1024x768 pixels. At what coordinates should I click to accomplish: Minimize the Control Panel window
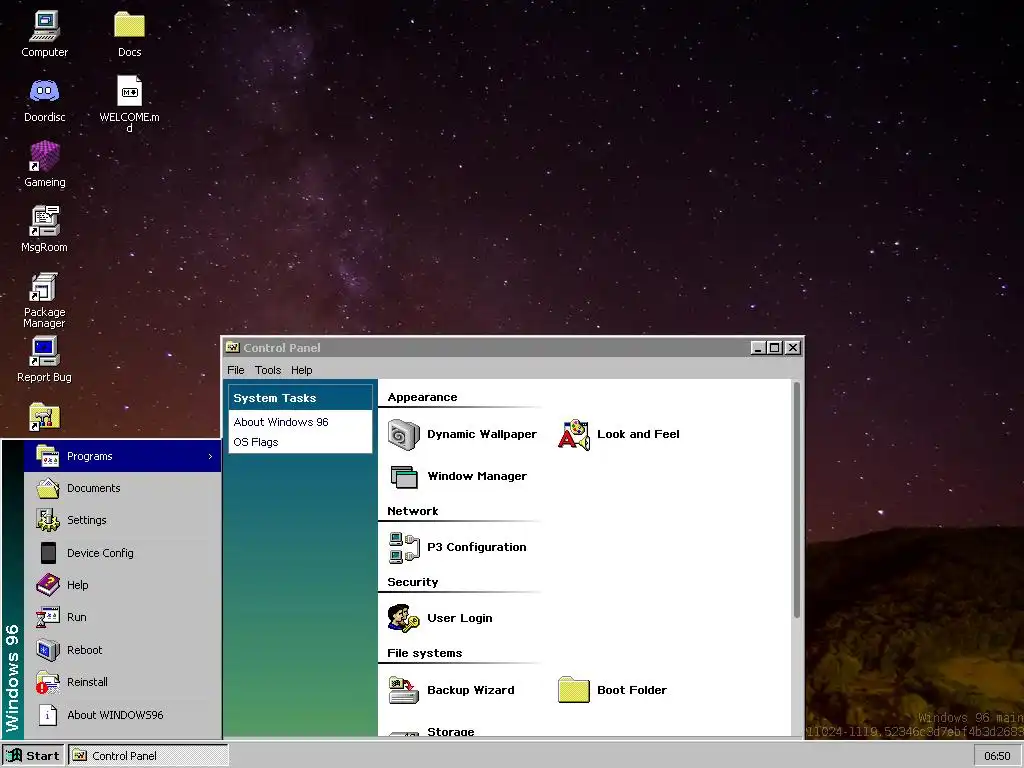click(x=758, y=347)
